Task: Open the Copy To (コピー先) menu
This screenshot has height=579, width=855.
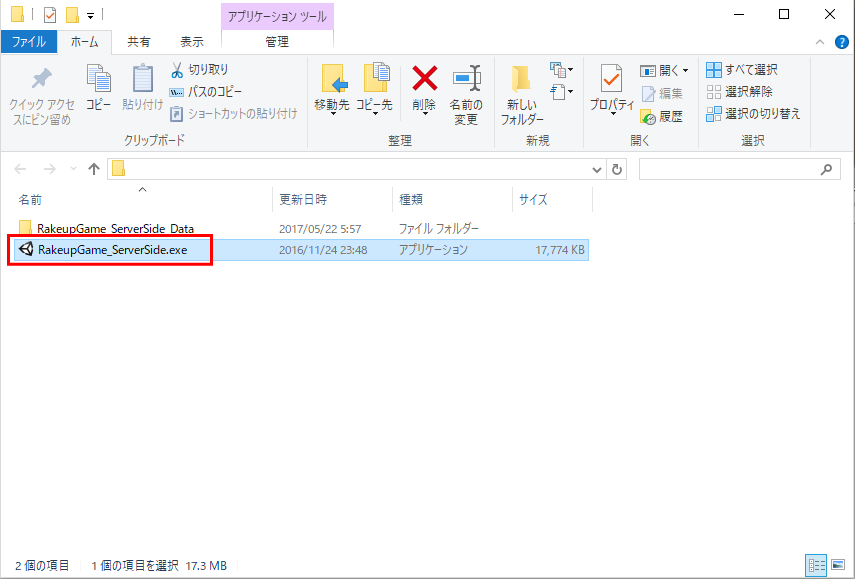Action: (x=375, y=90)
